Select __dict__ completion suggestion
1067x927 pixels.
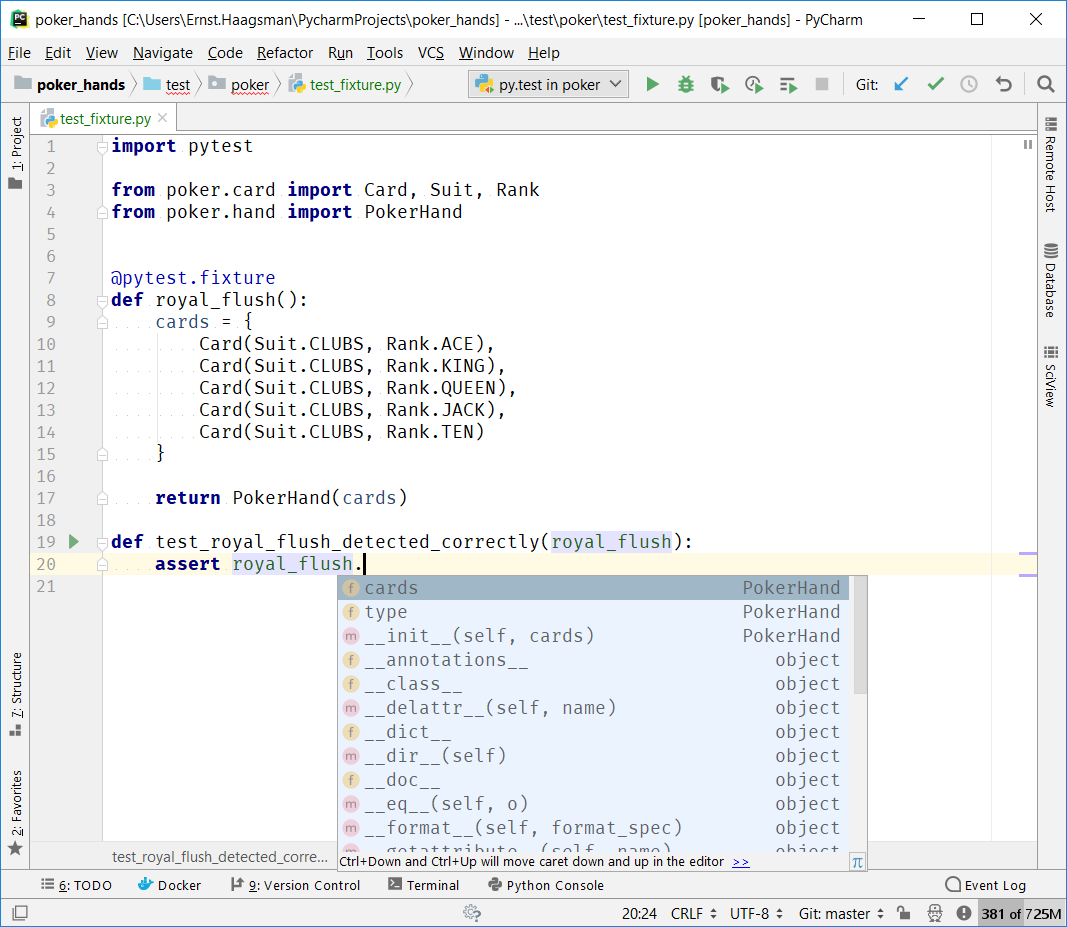595,732
